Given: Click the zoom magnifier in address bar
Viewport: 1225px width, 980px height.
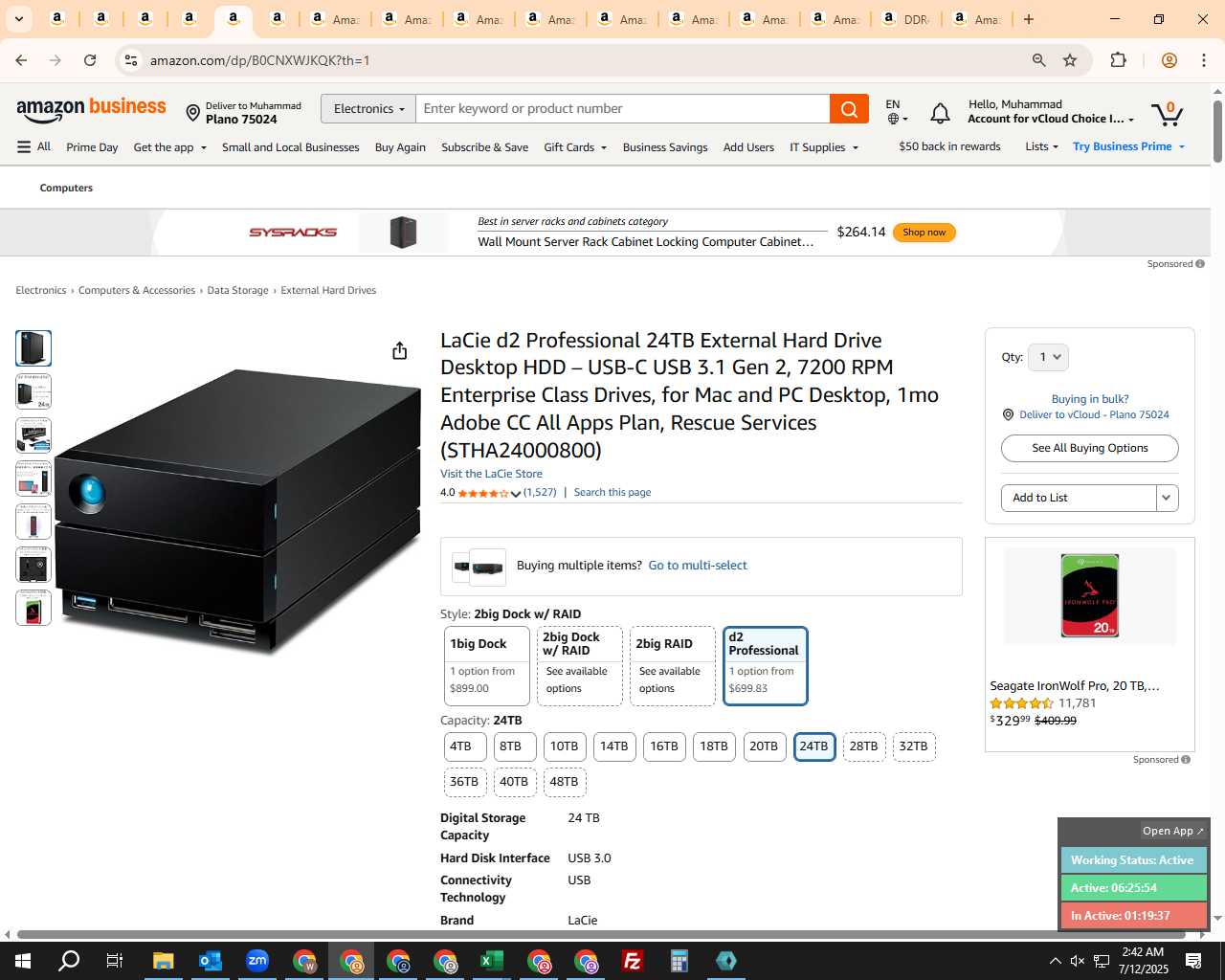Looking at the screenshot, I should 1038,60.
